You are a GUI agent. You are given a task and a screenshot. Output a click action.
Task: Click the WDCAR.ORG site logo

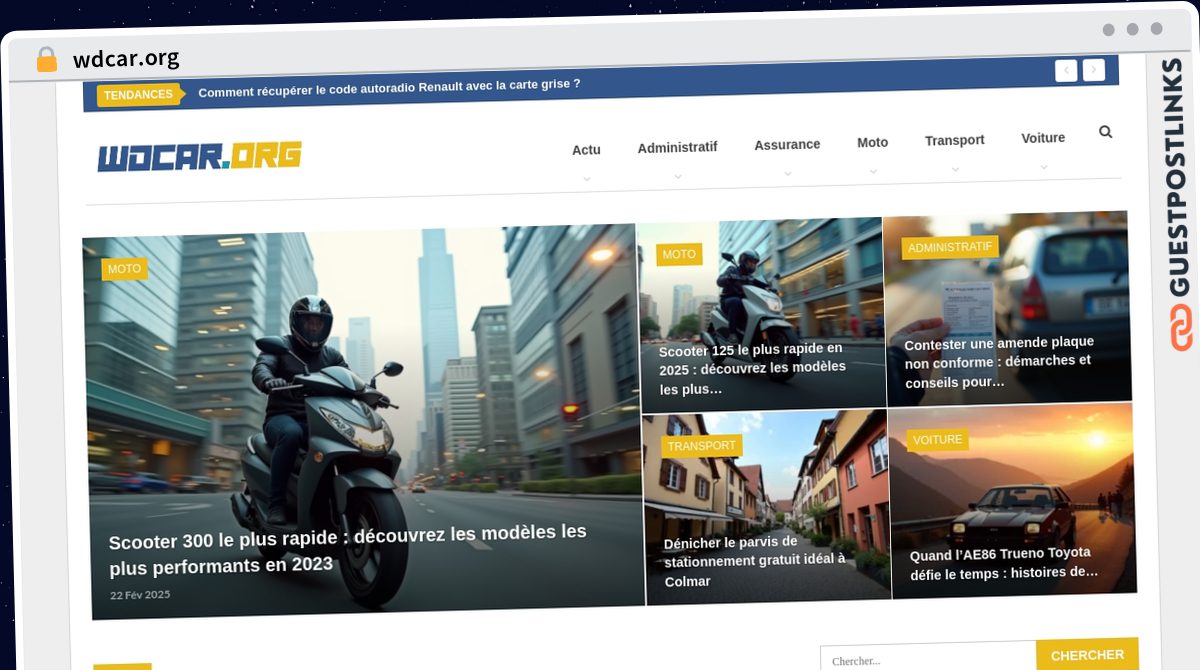pos(199,156)
